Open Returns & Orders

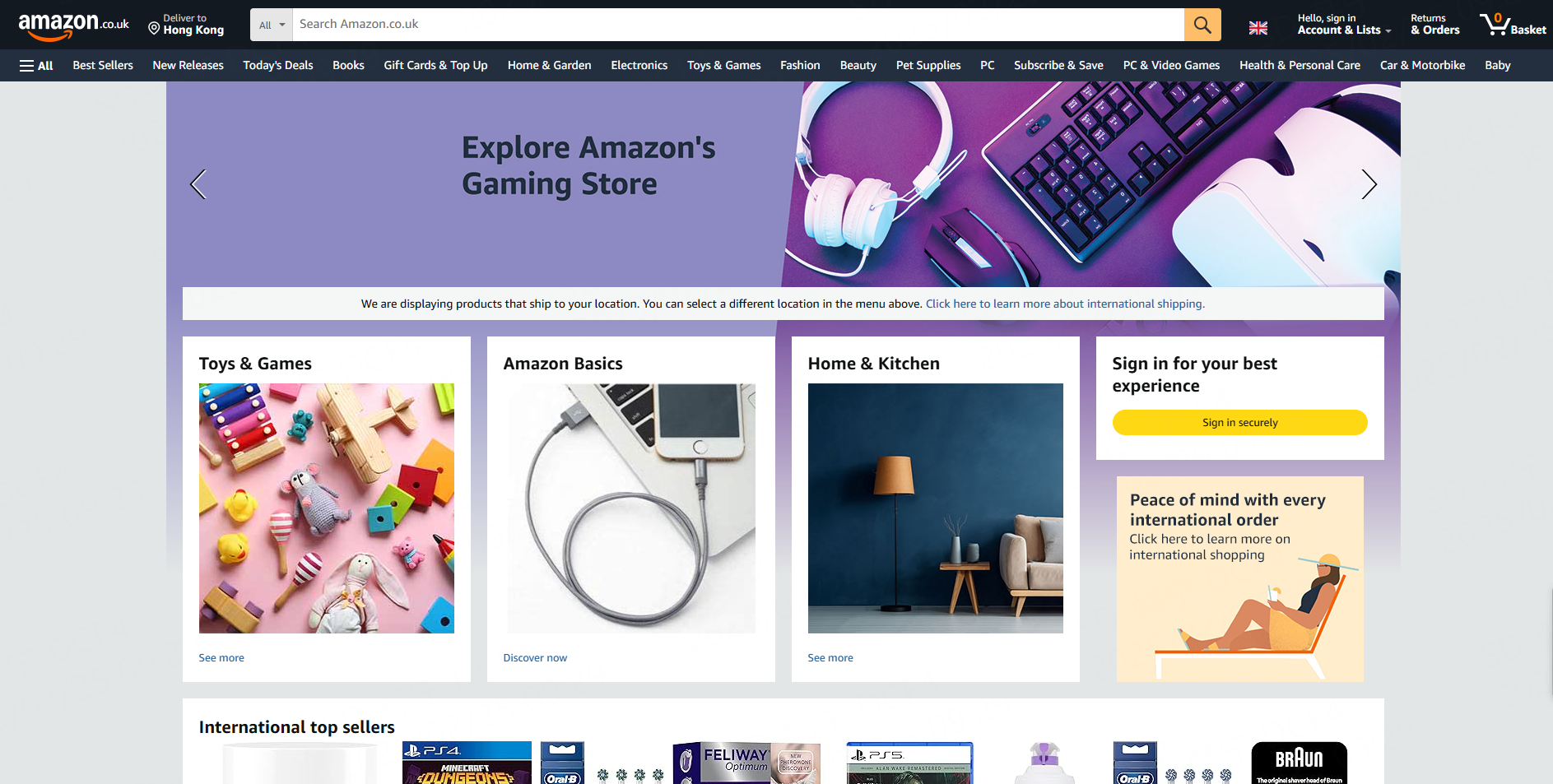click(x=1434, y=25)
